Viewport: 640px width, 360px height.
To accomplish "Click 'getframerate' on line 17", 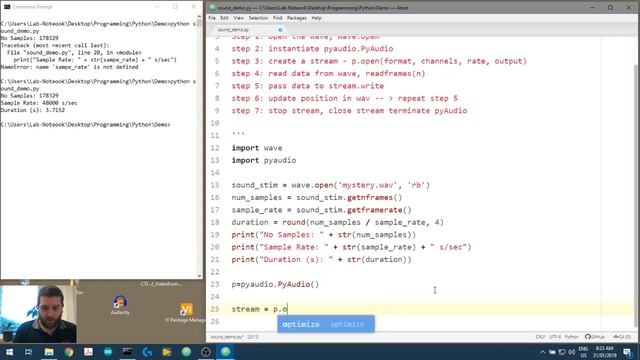I will pos(375,210).
